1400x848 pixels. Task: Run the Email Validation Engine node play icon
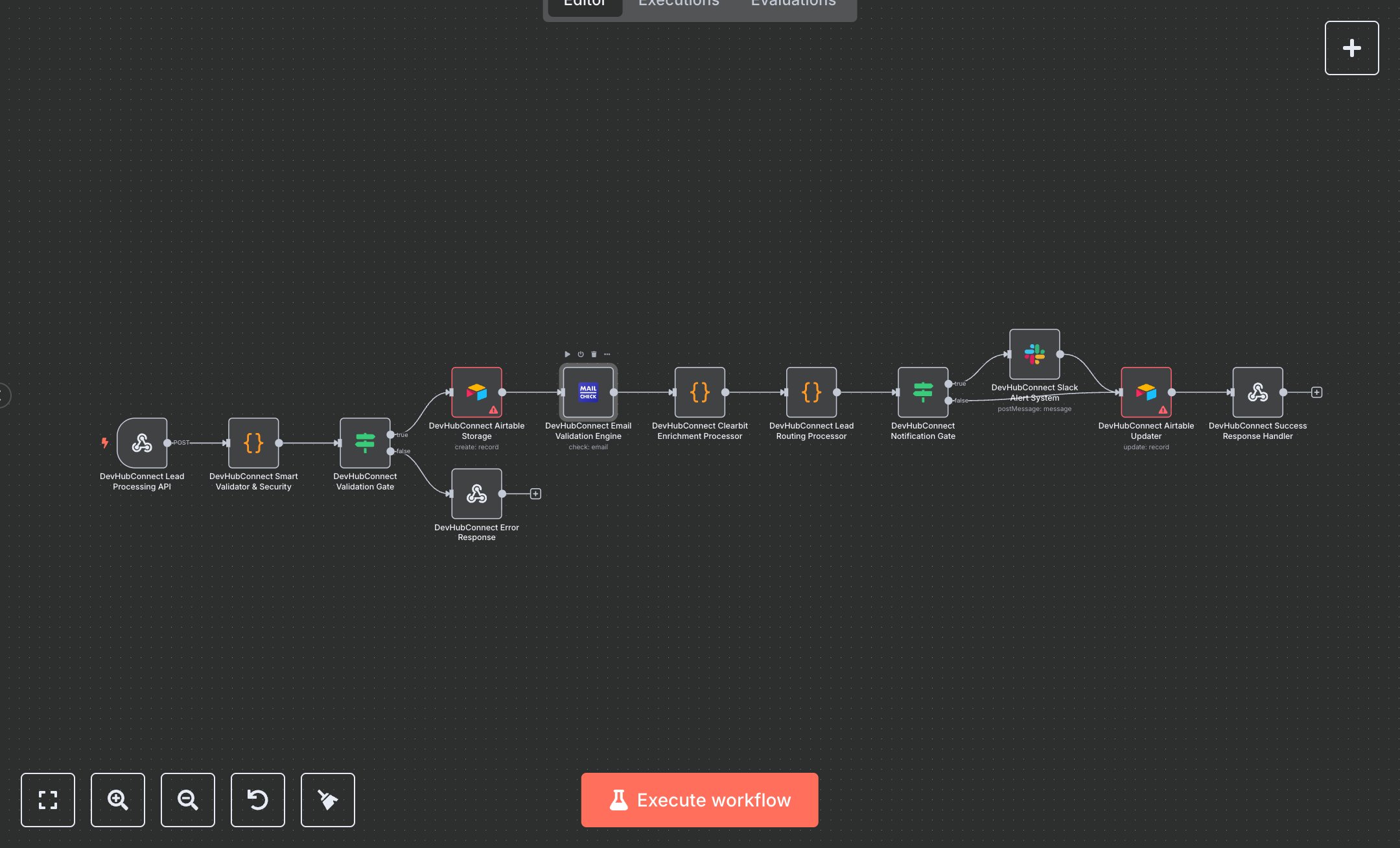567,354
